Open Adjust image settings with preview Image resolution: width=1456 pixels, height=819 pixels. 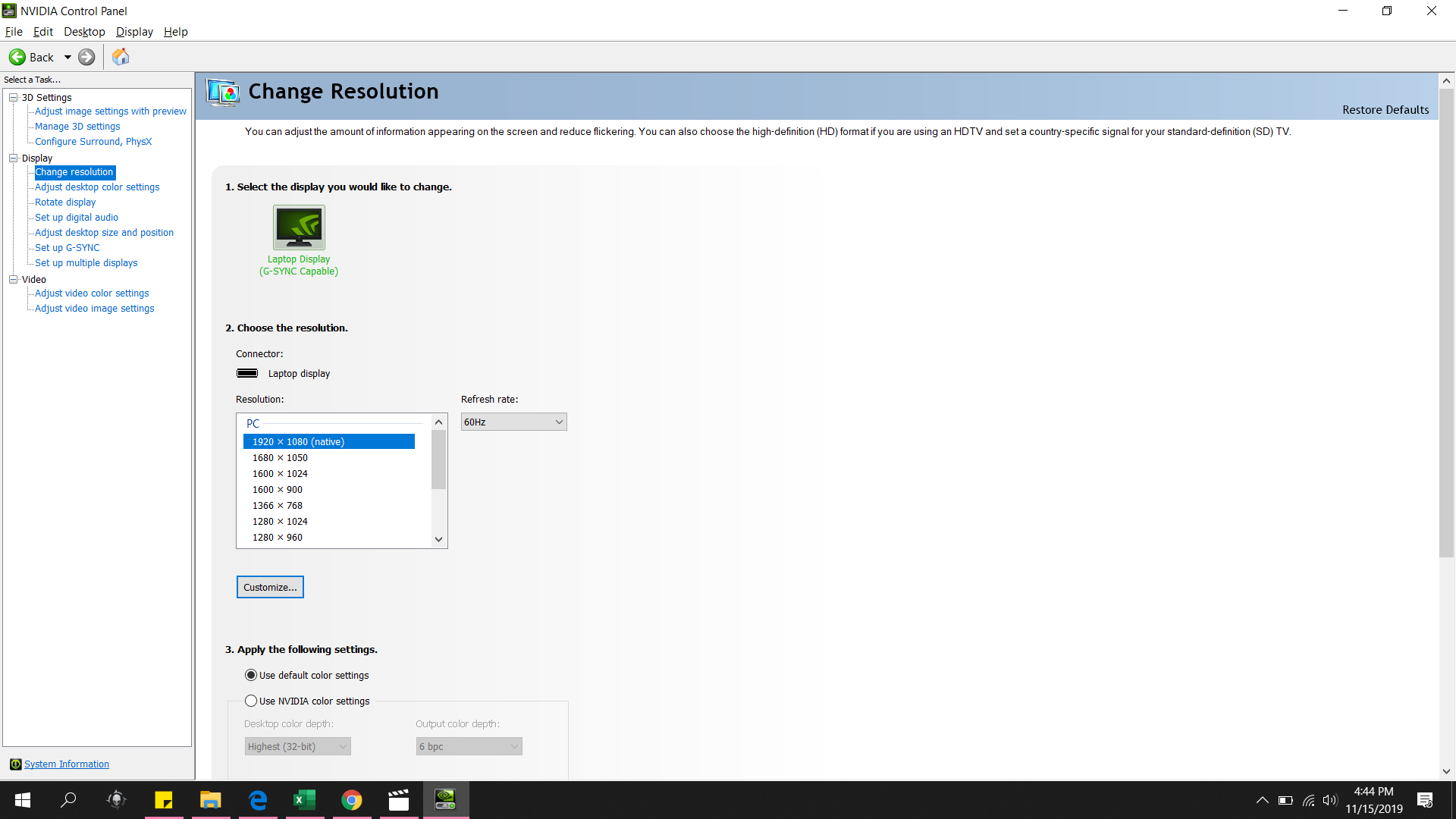point(111,111)
